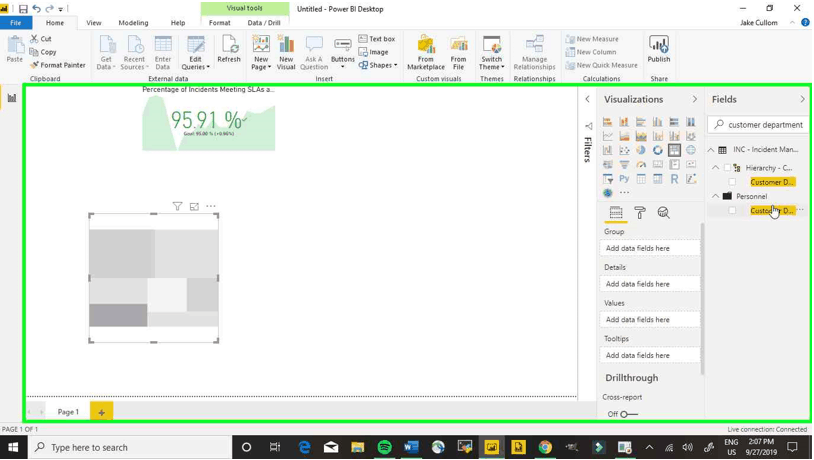The width and height of the screenshot is (814, 460).
Task: Click the customer department search field
Action: click(757, 125)
